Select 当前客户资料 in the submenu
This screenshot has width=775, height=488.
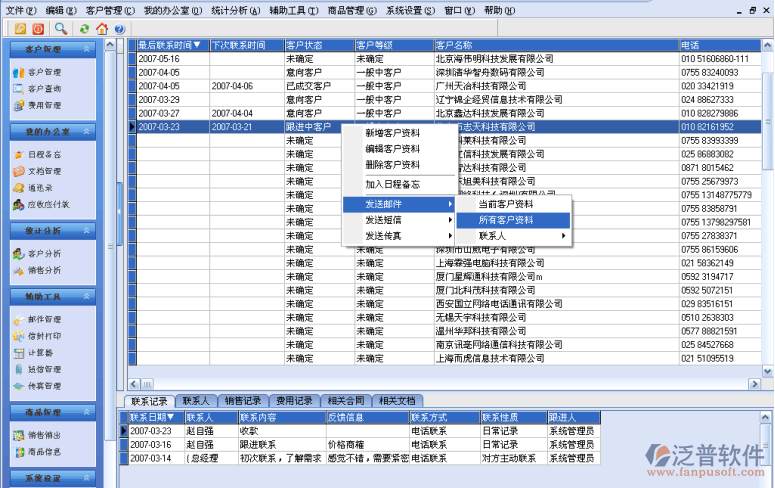[x=513, y=204]
